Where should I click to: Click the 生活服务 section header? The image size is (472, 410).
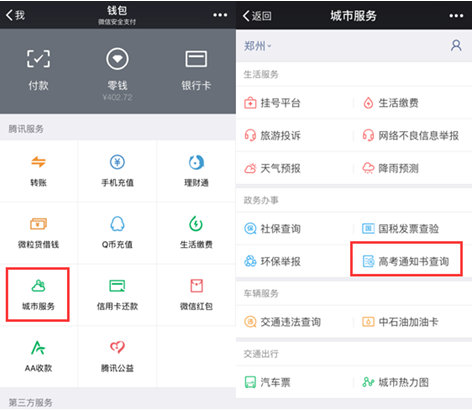tap(261, 74)
